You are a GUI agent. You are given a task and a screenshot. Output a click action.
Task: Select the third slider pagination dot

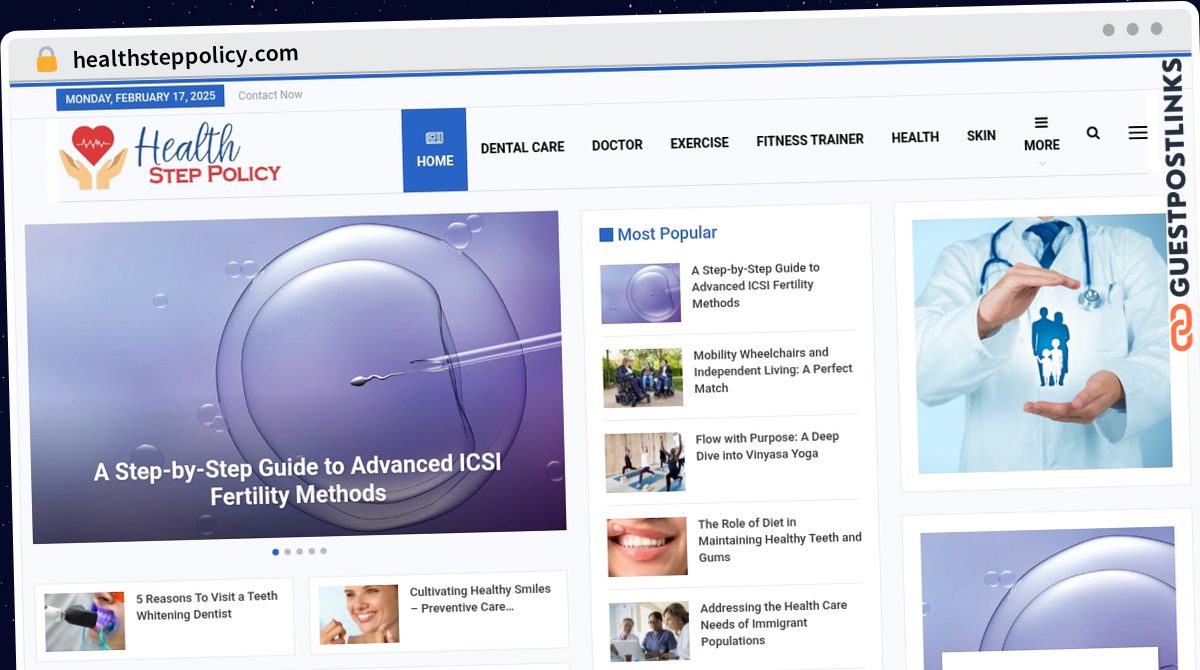point(299,551)
